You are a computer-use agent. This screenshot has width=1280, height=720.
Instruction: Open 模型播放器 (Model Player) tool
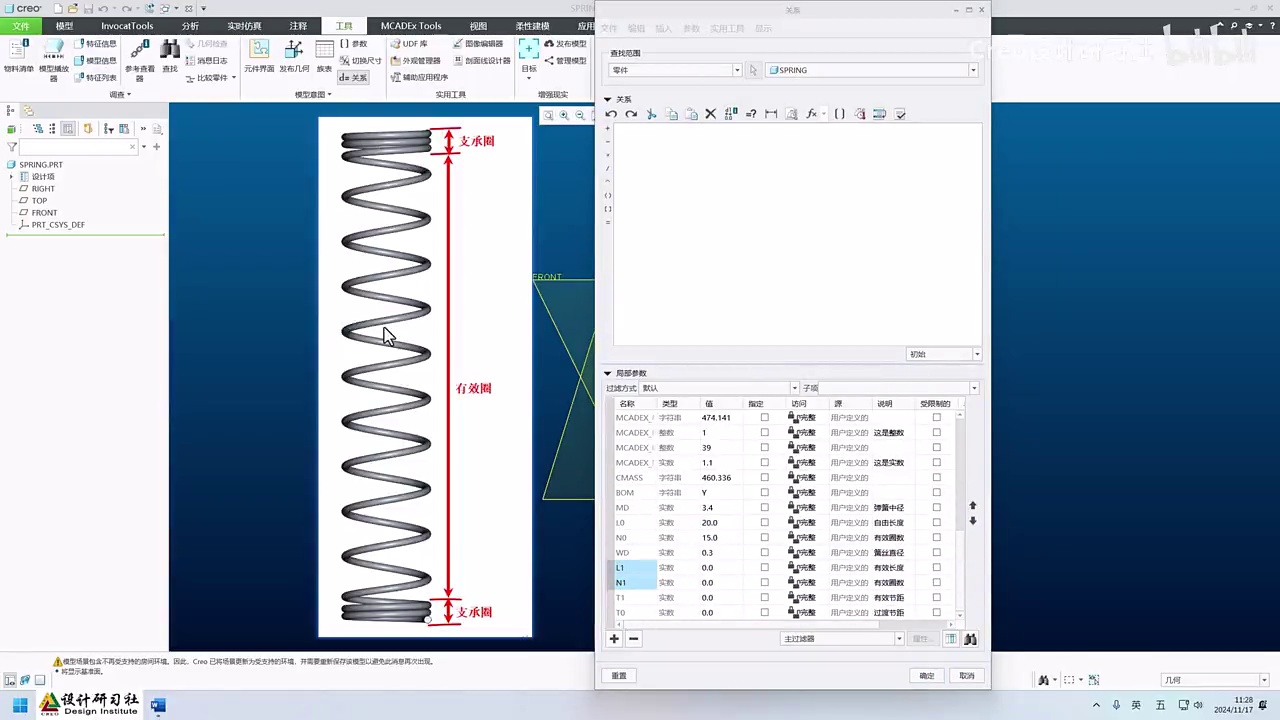[x=54, y=60]
